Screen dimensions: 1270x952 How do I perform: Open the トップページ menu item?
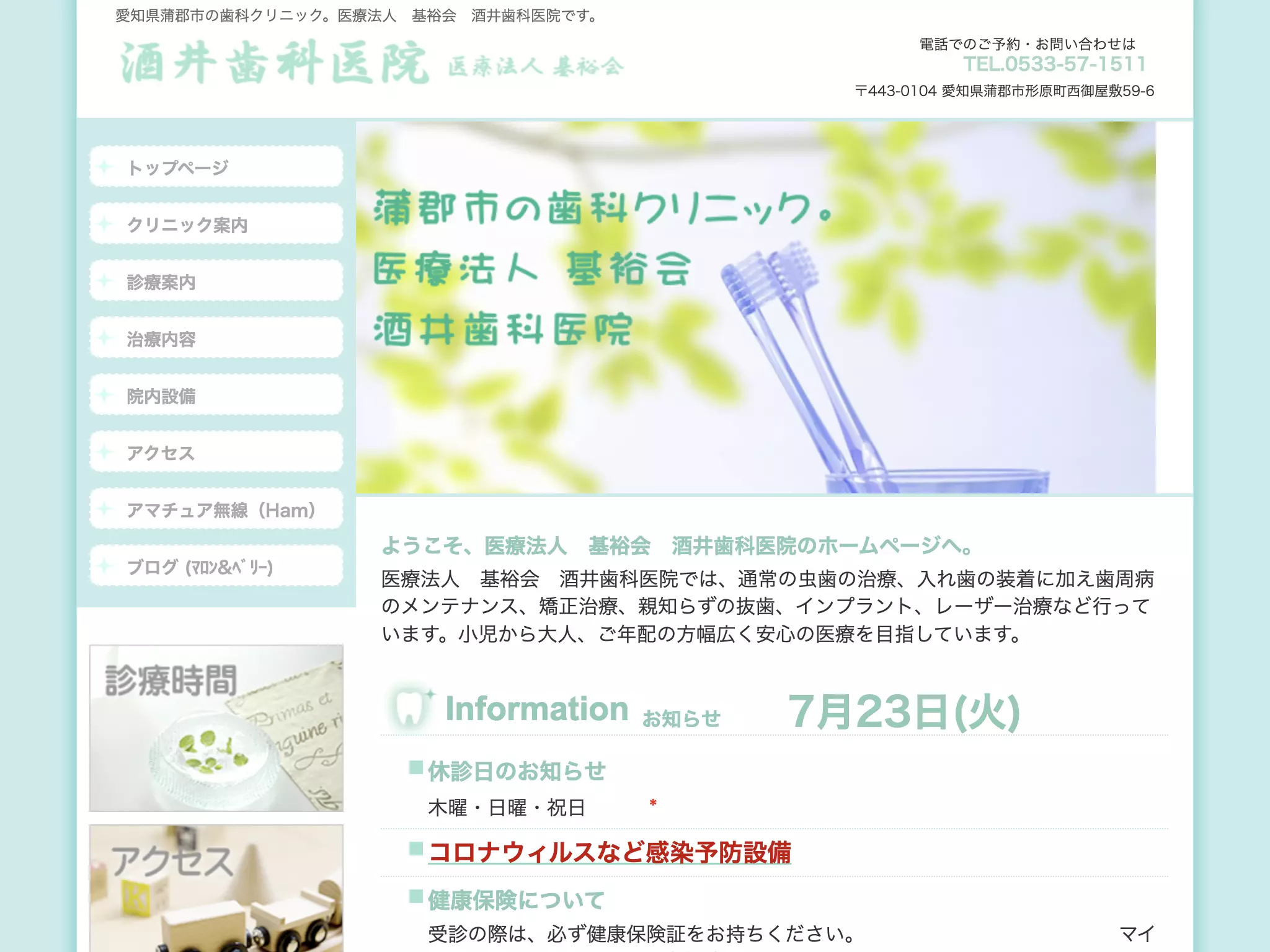[x=216, y=167]
